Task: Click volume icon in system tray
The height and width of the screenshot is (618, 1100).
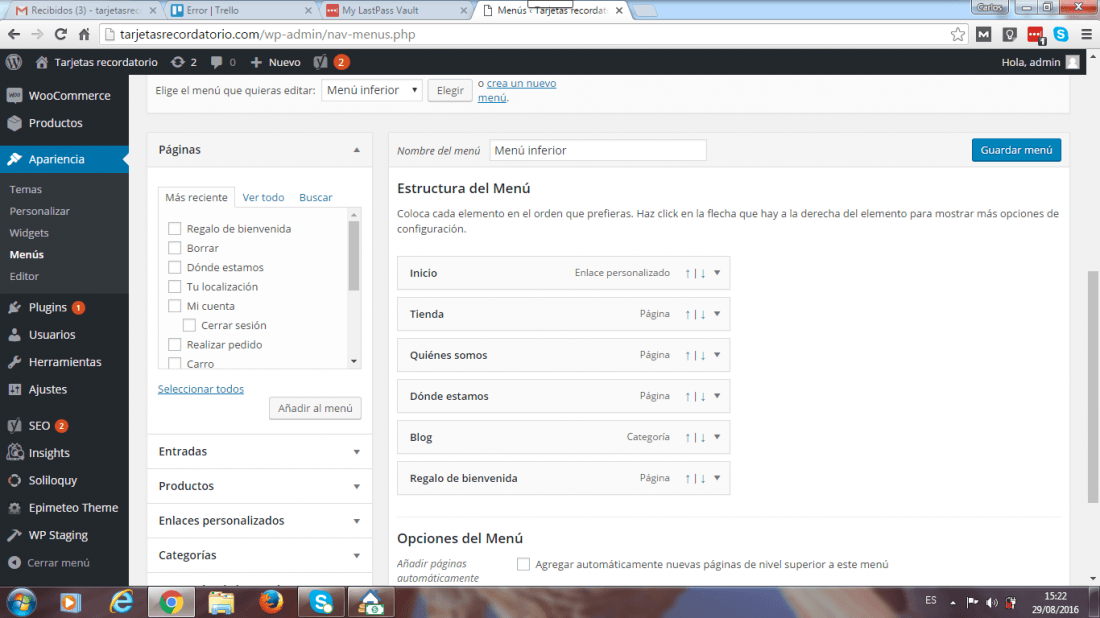Action: pyautogui.click(x=991, y=603)
